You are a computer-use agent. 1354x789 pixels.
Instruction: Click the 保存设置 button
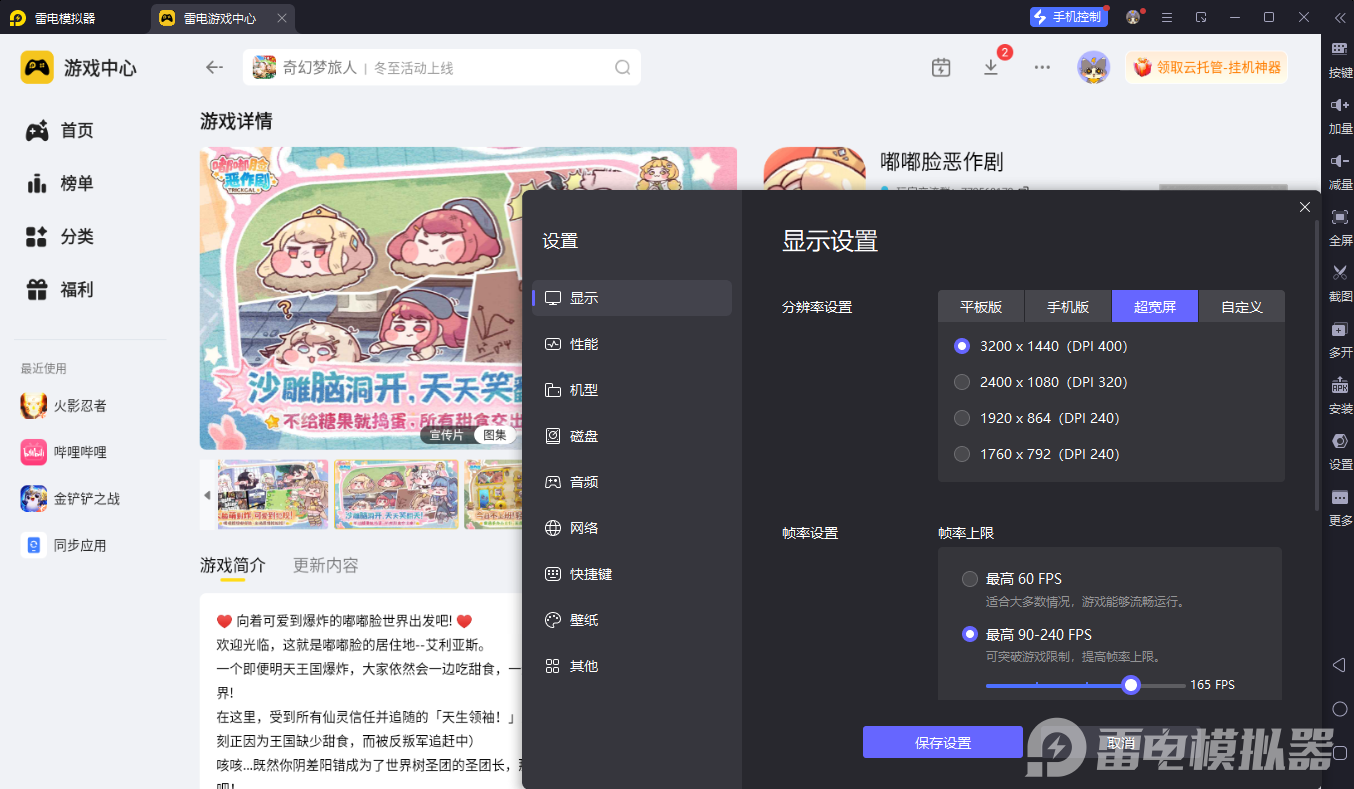point(943,742)
